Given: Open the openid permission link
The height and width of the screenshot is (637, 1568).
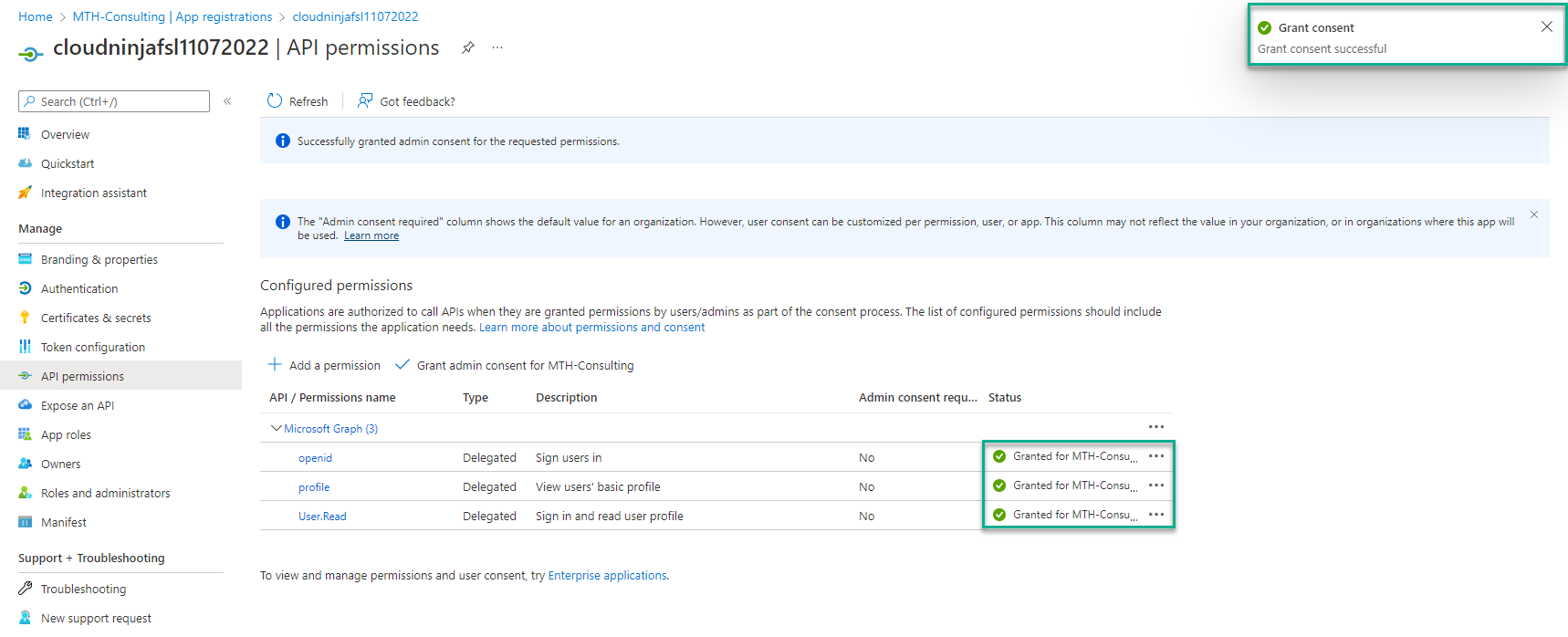Looking at the screenshot, I should (x=315, y=458).
